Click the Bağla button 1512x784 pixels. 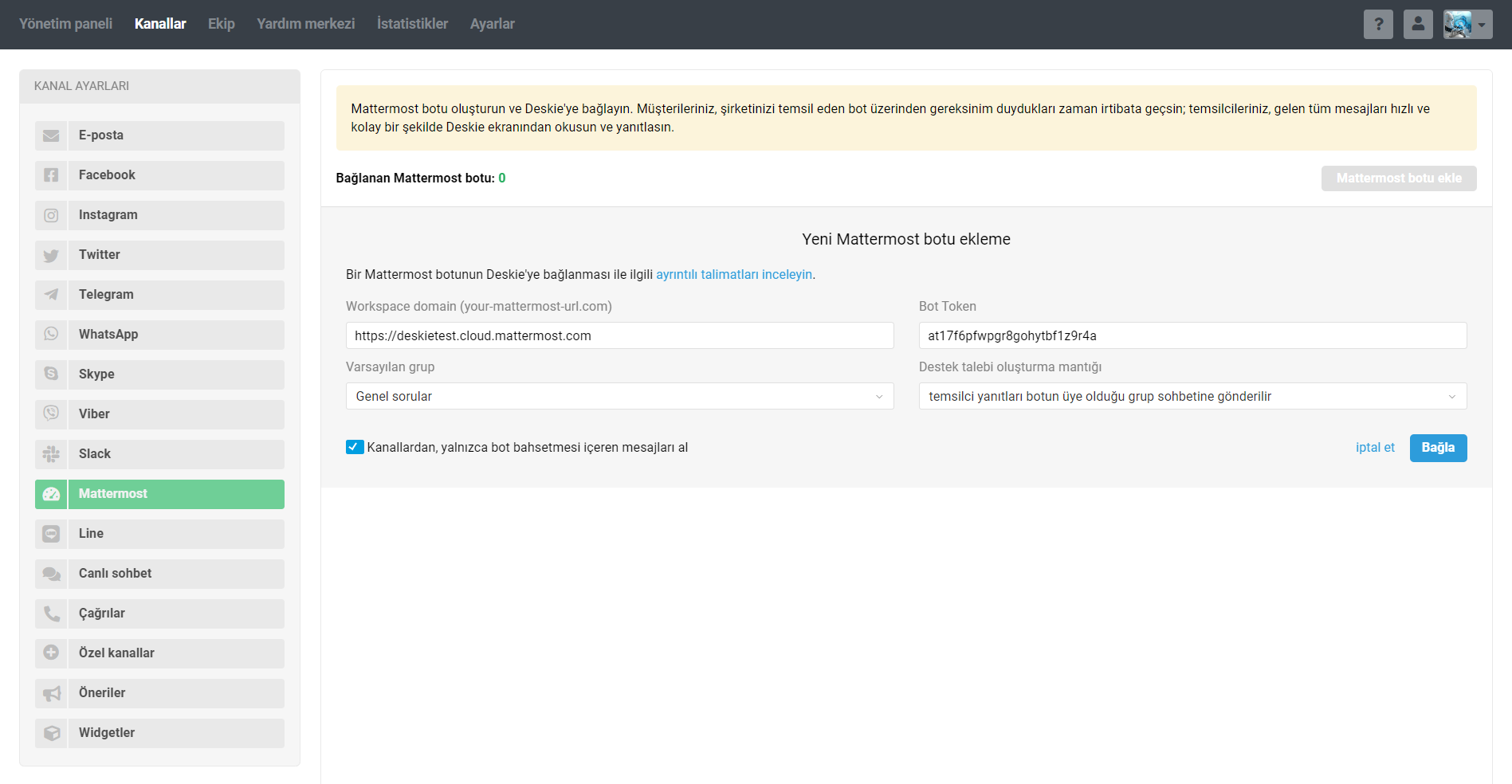(x=1438, y=448)
